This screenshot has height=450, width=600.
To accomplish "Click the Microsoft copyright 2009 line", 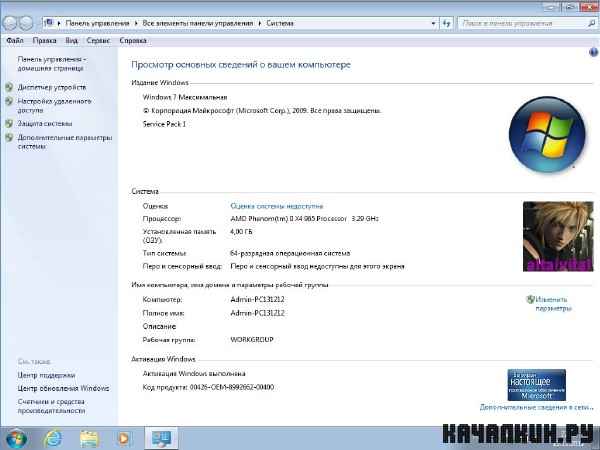I will (x=262, y=111).
